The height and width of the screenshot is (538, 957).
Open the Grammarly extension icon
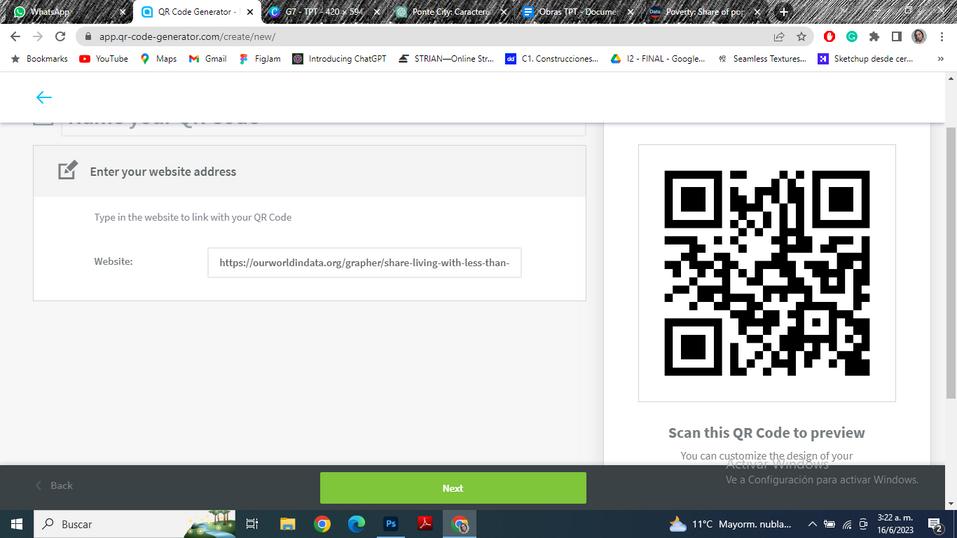click(851, 37)
